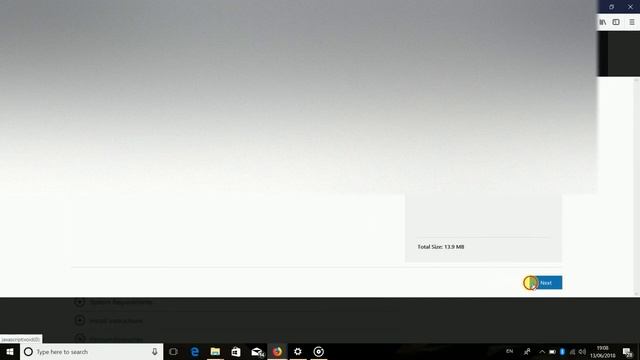Show hidden tray icons chevron
Screen dimensions: 640x360
542,352
